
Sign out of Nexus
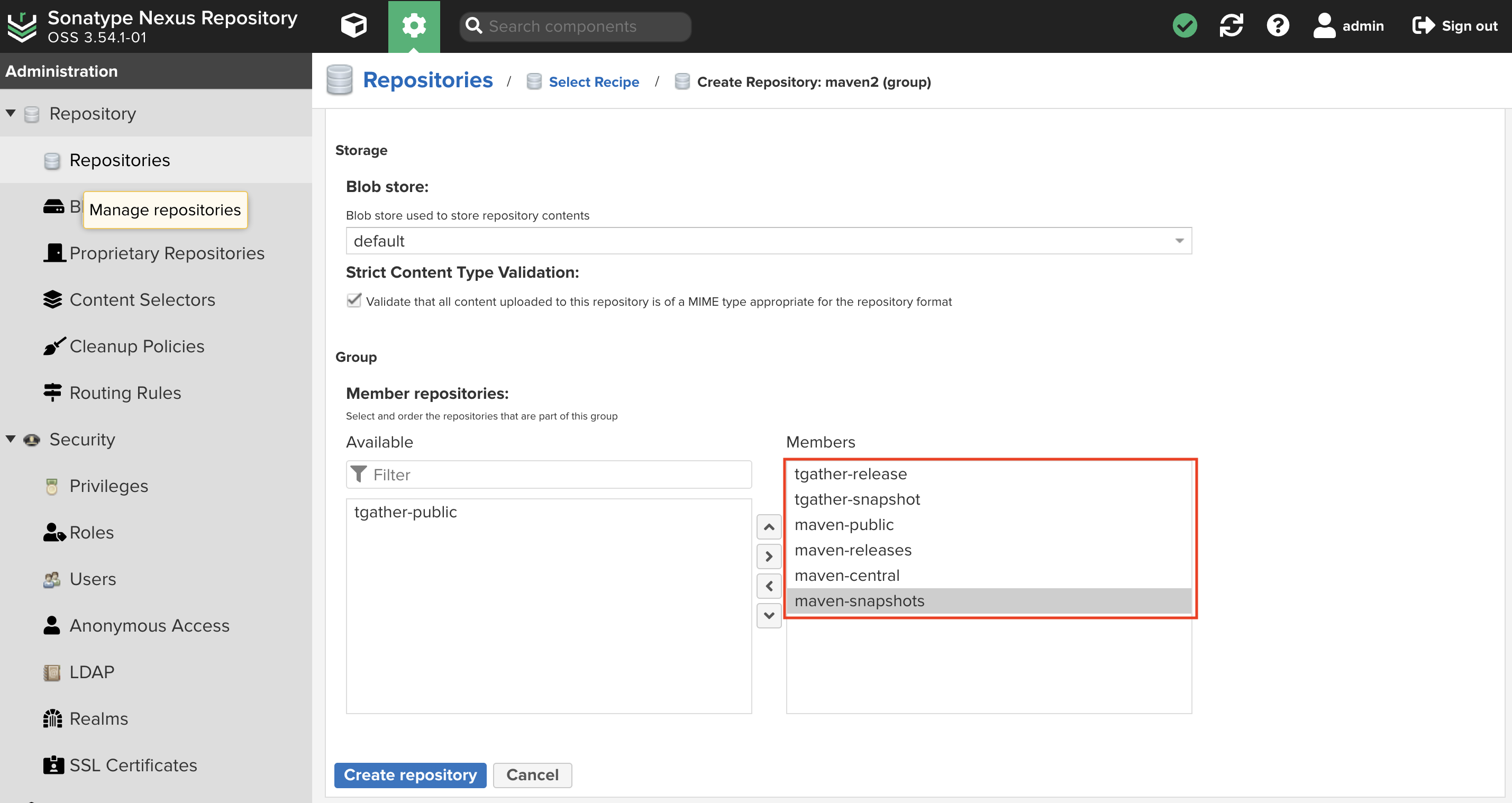[x=1454, y=26]
